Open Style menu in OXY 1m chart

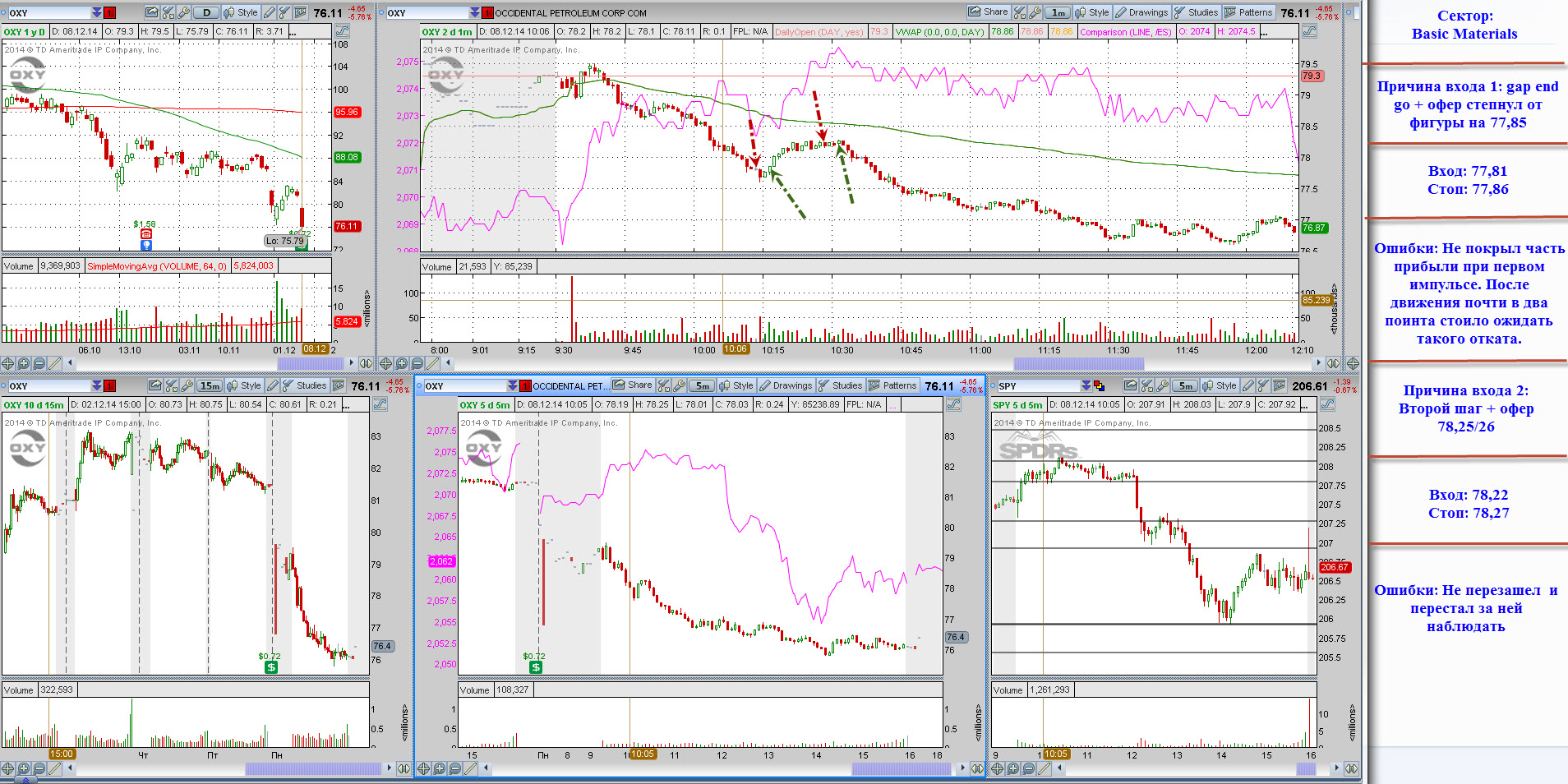pos(1092,12)
